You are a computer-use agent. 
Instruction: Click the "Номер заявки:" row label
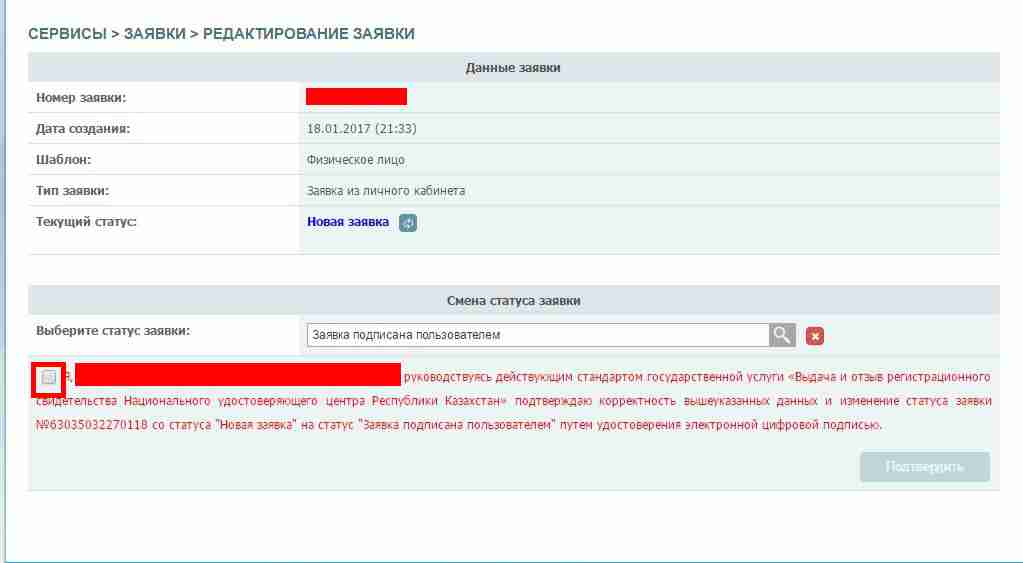click(88, 98)
